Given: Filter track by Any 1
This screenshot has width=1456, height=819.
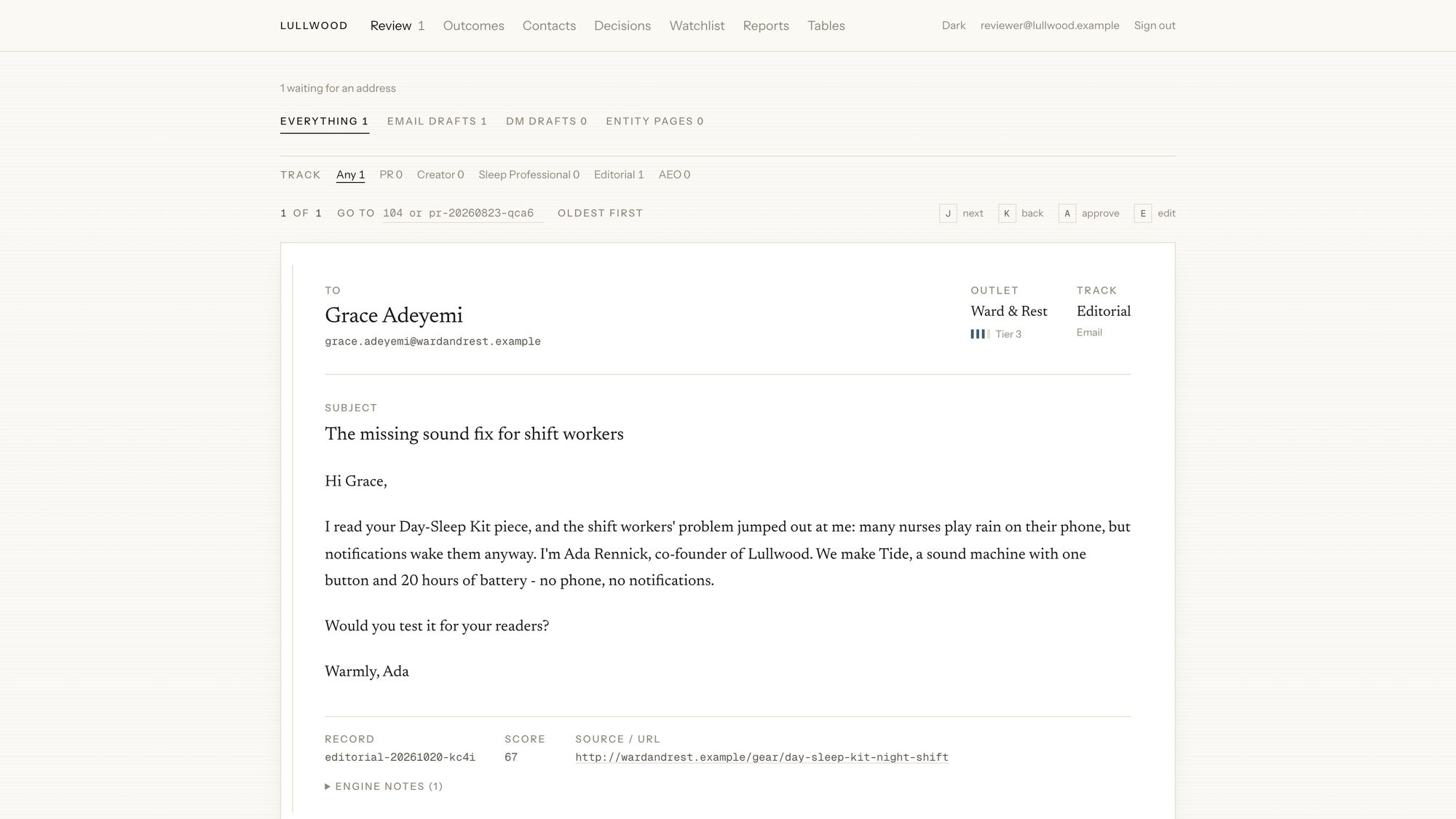Looking at the screenshot, I should 350,175.
